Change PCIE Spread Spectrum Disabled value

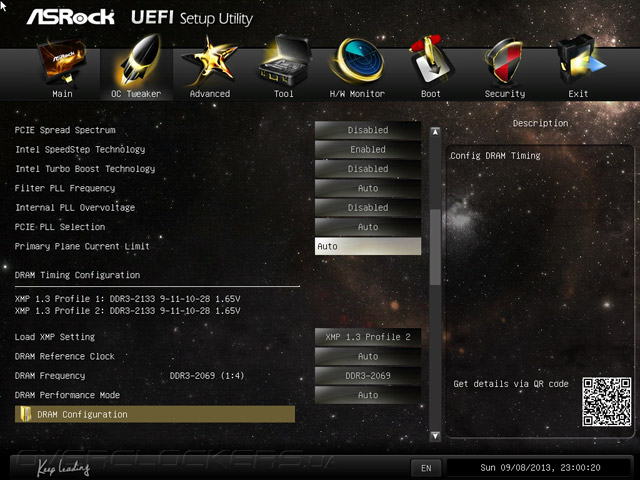click(368, 130)
